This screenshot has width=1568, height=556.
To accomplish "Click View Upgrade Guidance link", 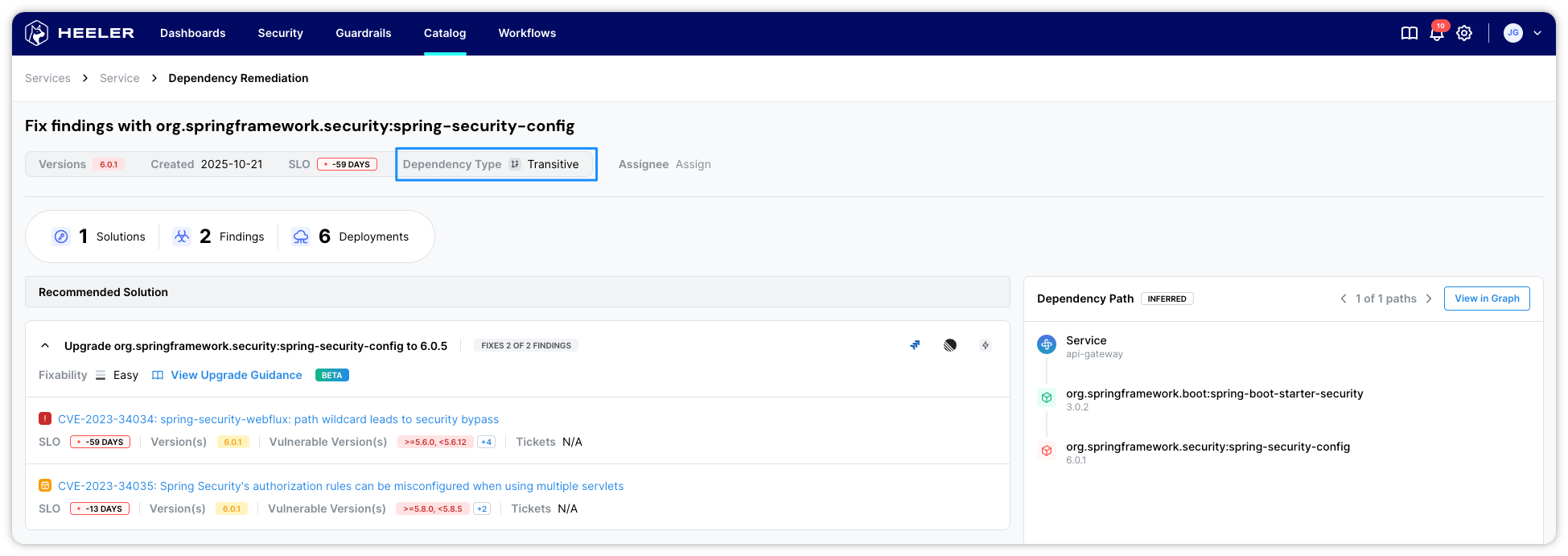I will pyautogui.click(x=236, y=375).
